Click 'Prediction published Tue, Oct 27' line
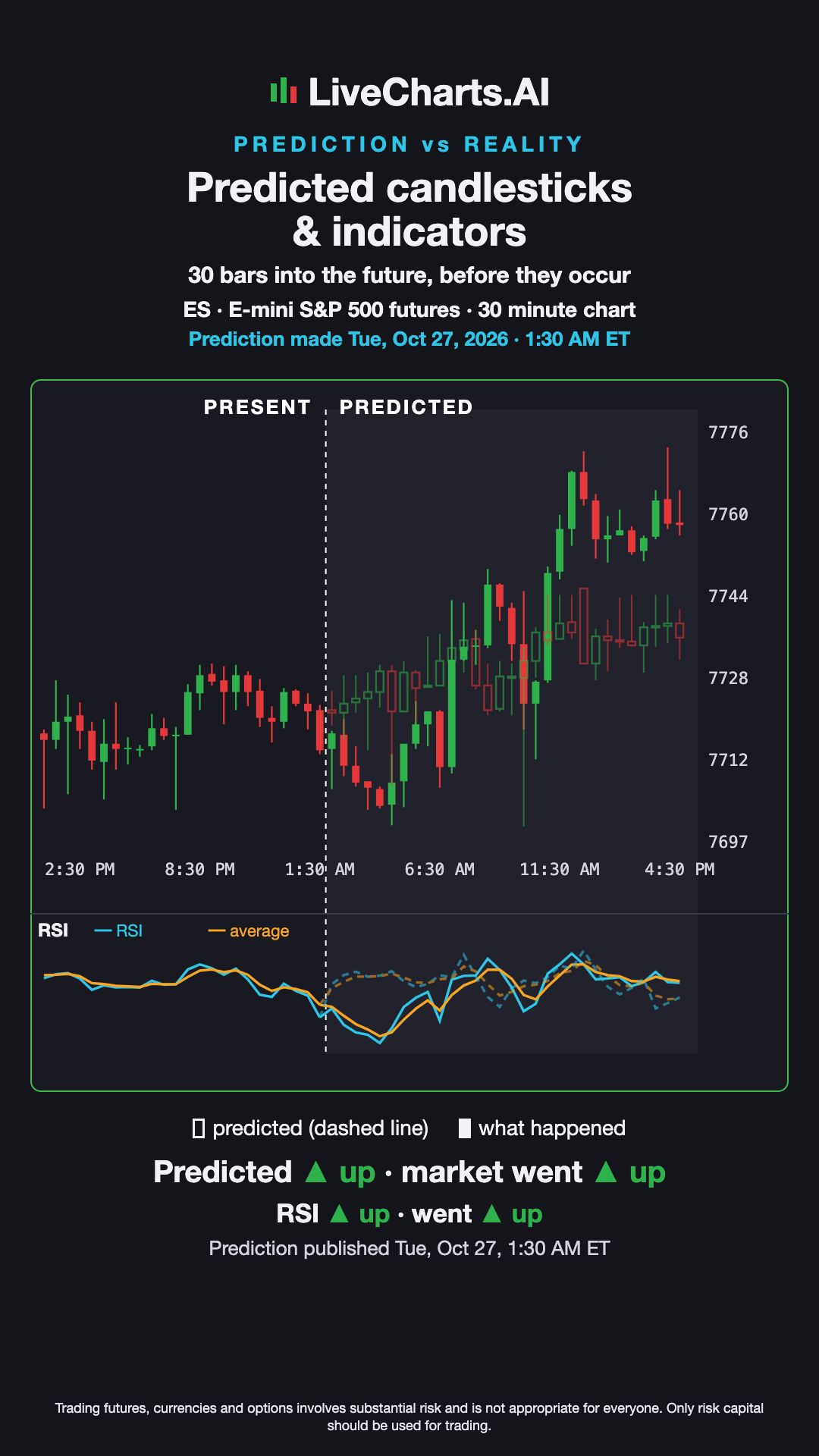819x1456 pixels. coord(409,1248)
